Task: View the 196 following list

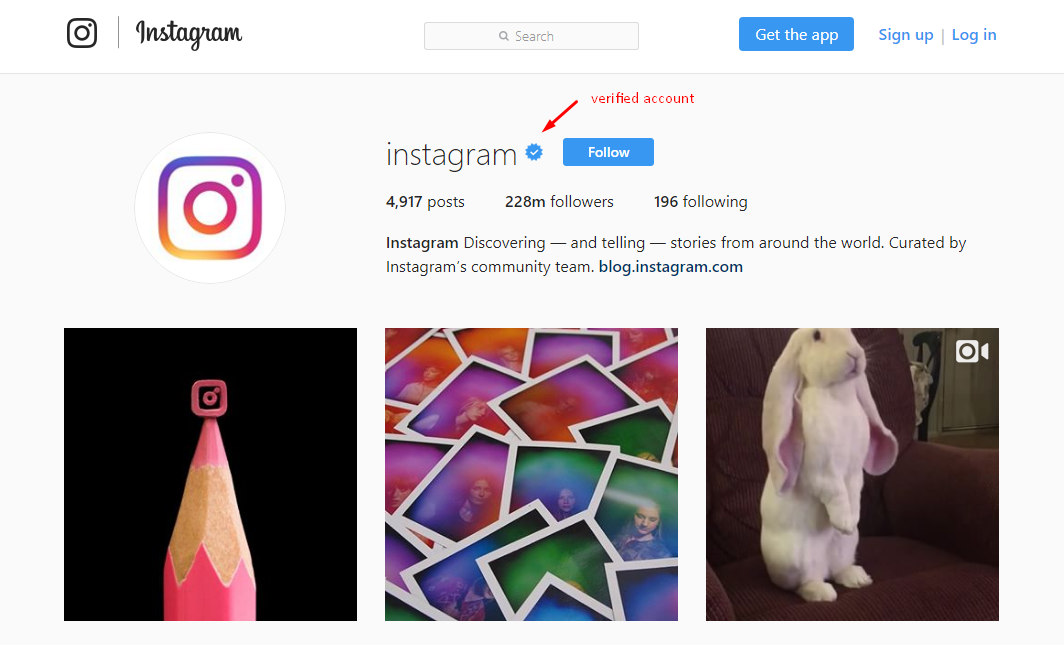Action: (x=700, y=201)
